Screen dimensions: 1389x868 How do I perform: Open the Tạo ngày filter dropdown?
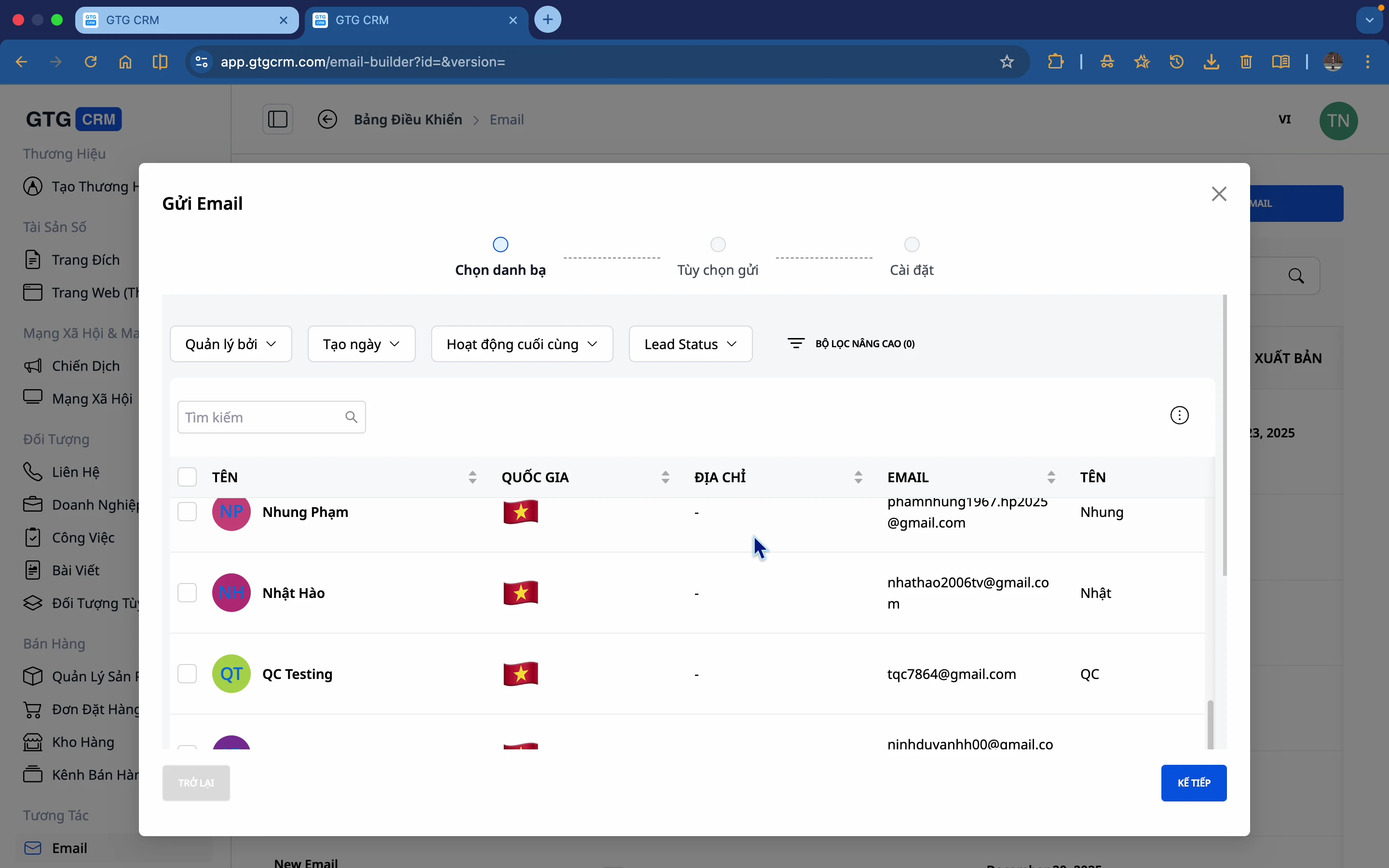(361, 344)
